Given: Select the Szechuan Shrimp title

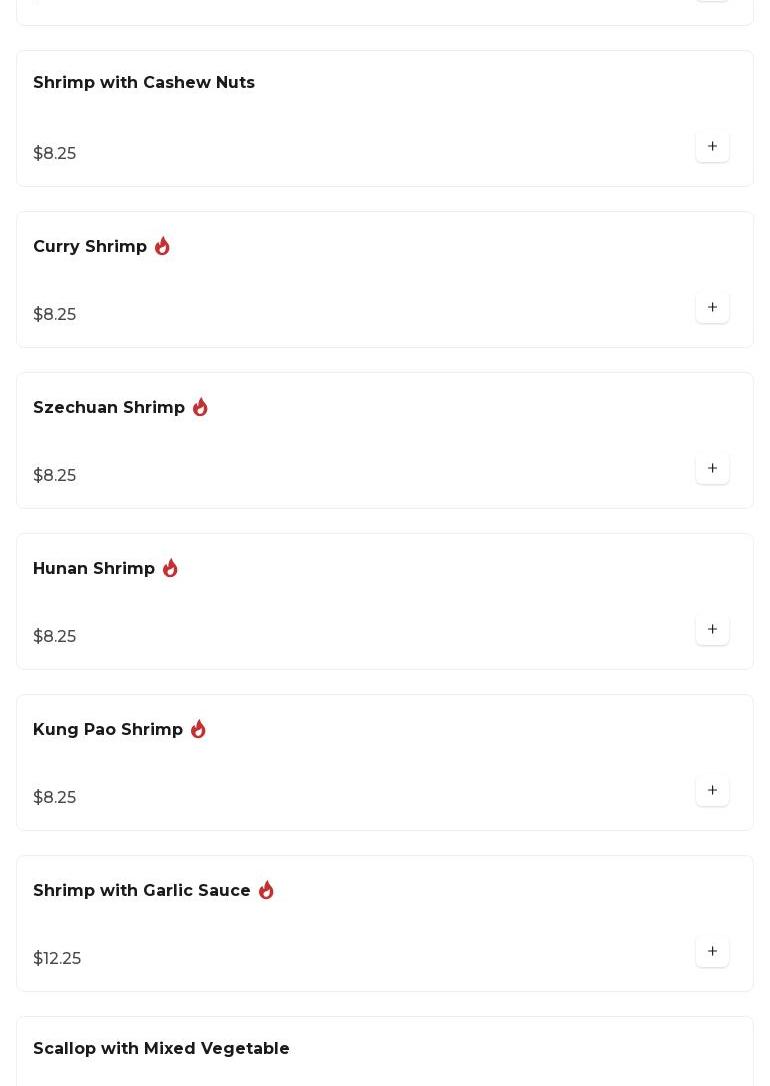Looking at the screenshot, I should pos(109,408).
